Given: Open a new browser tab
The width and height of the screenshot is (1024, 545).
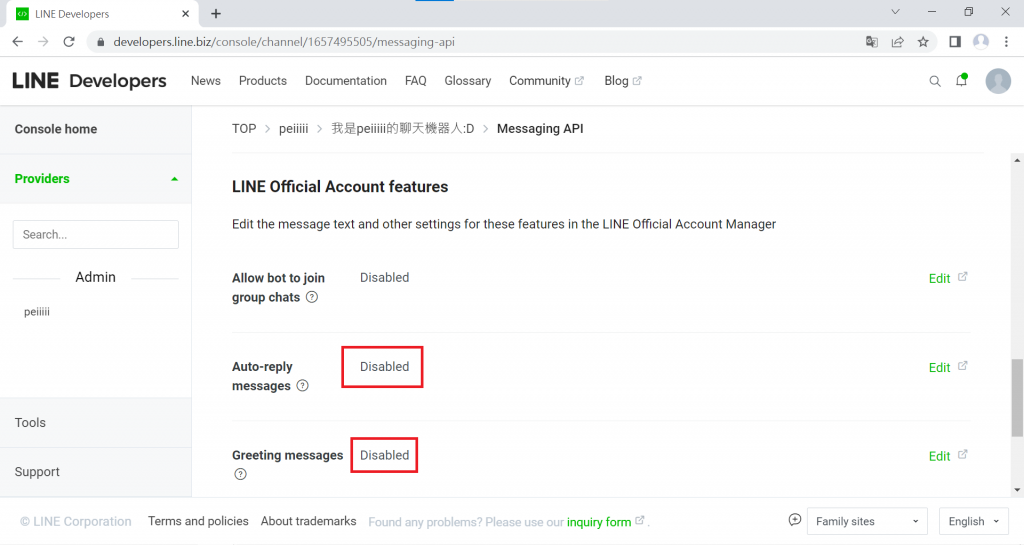Looking at the screenshot, I should tap(216, 14).
